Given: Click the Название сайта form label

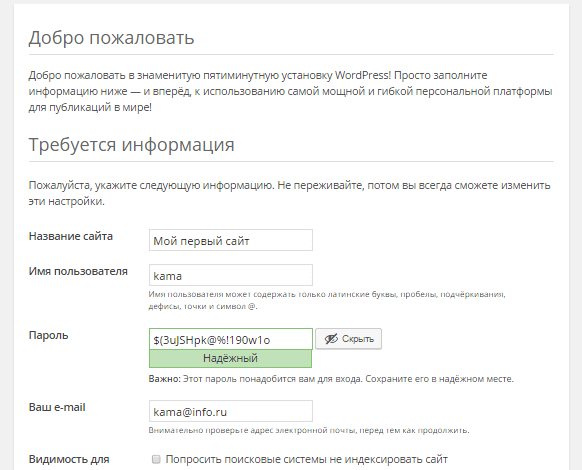Looking at the screenshot, I should (x=71, y=236).
